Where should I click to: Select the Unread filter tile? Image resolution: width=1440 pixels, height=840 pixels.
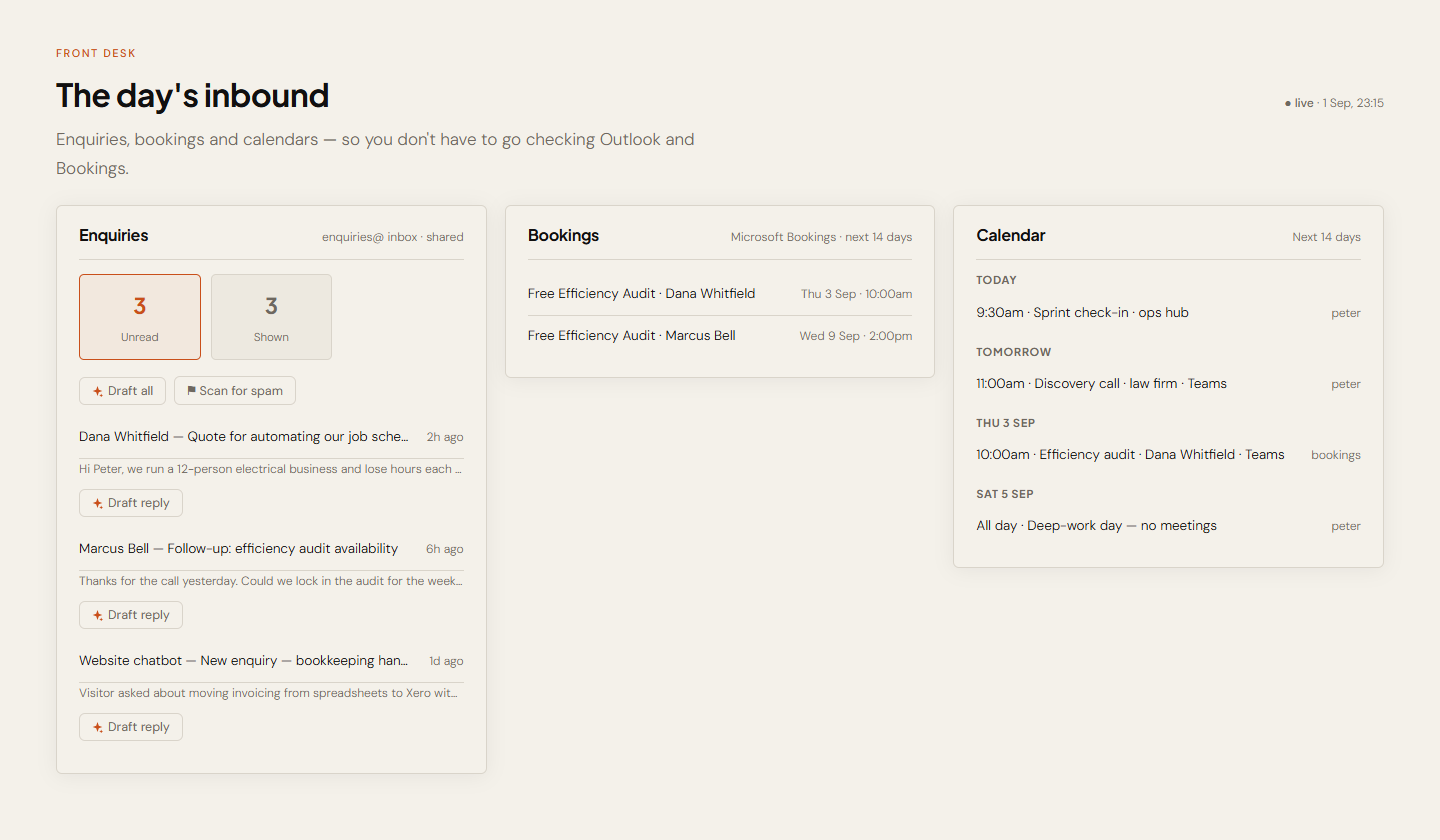click(140, 317)
